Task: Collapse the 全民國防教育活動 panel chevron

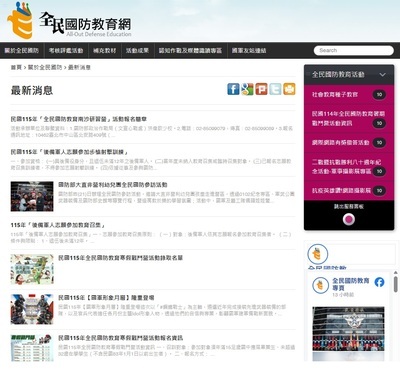Action: click(382, 74)
